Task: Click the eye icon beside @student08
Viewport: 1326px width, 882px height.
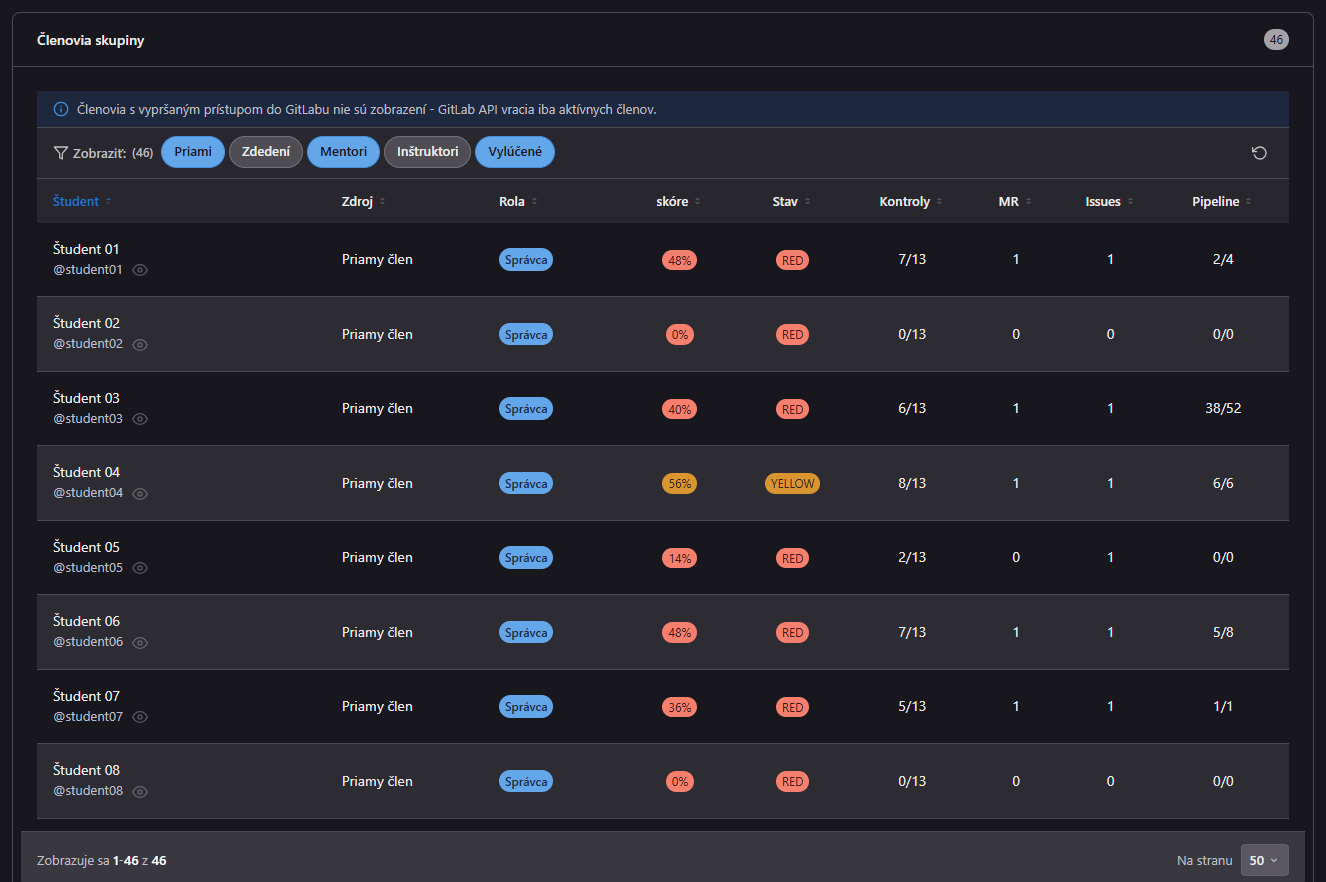Action: pos(140,791)
